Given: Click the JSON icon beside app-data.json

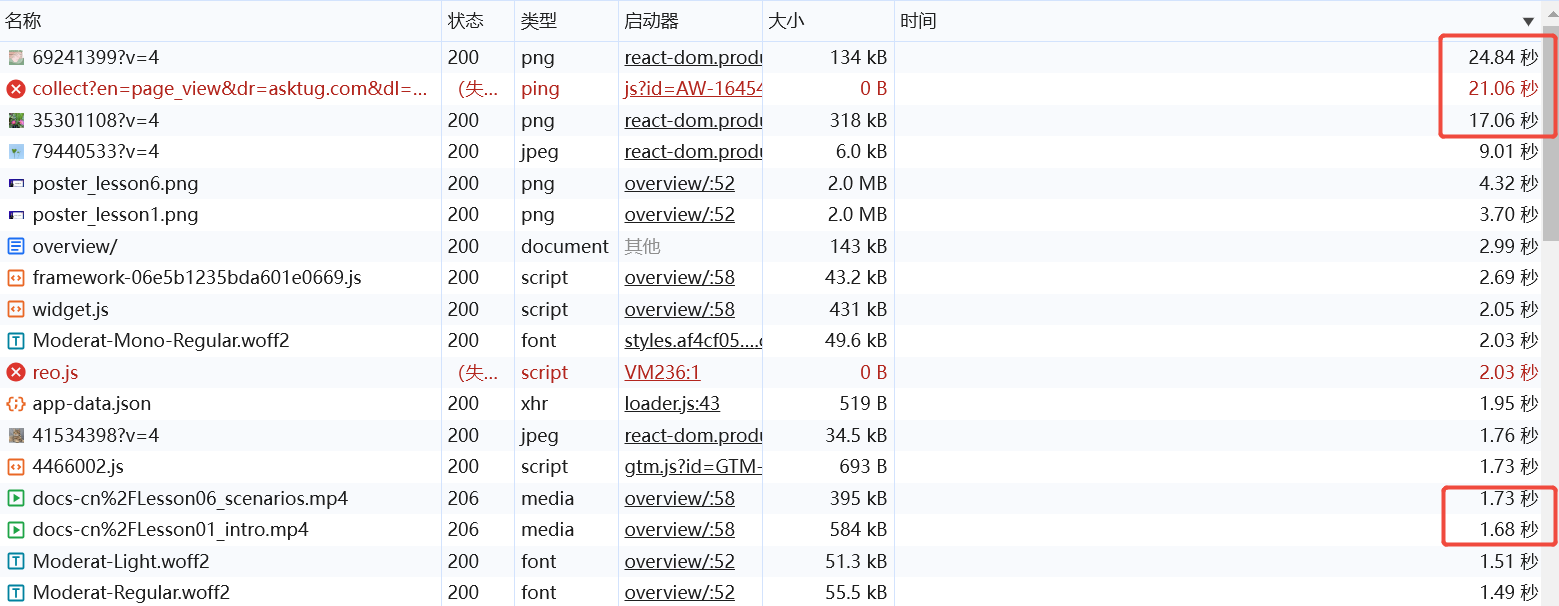Looking at the screenshot, I should 16,404.
